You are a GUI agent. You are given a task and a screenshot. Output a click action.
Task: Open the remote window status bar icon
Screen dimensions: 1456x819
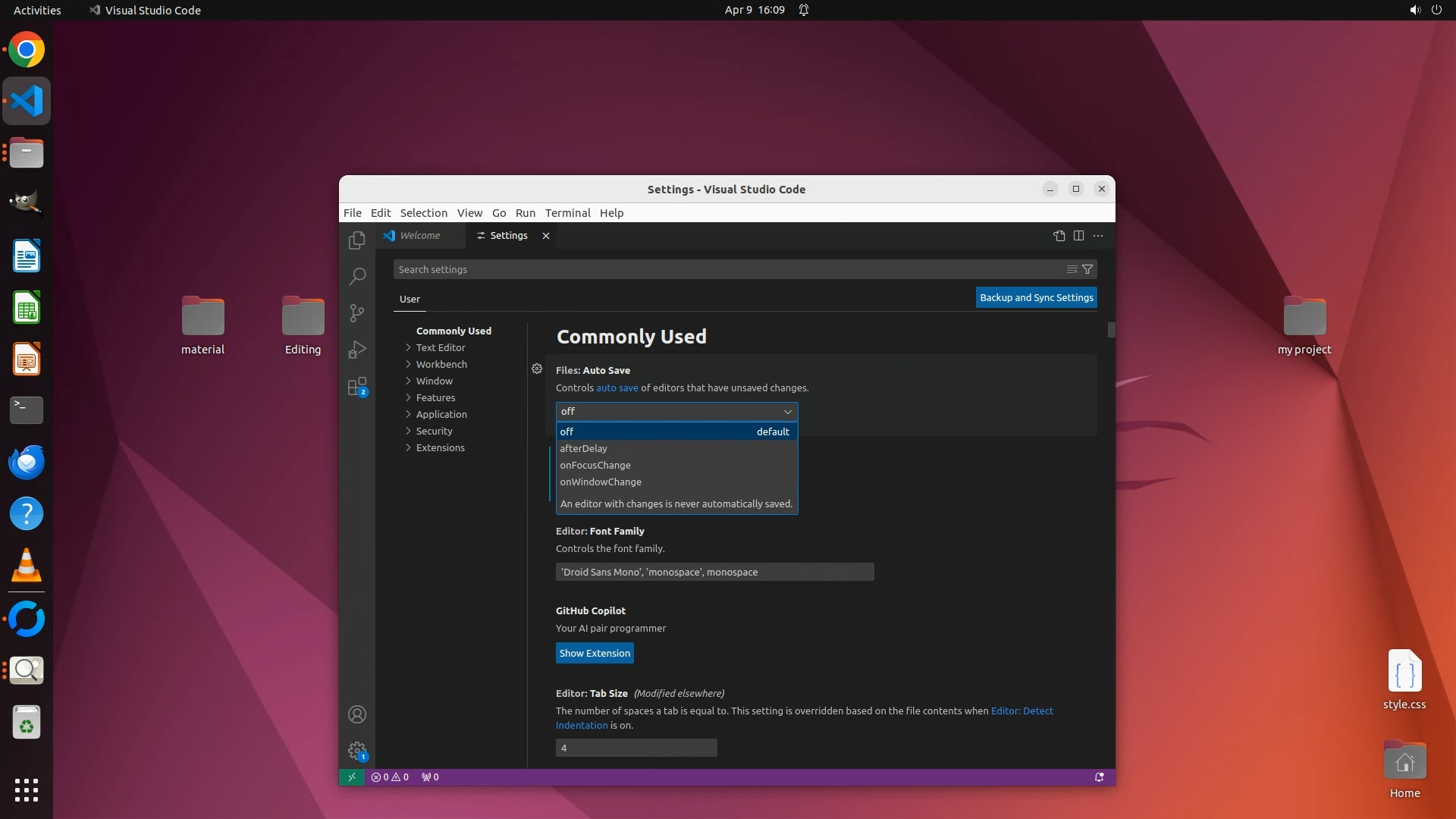(x=352, y=777)
